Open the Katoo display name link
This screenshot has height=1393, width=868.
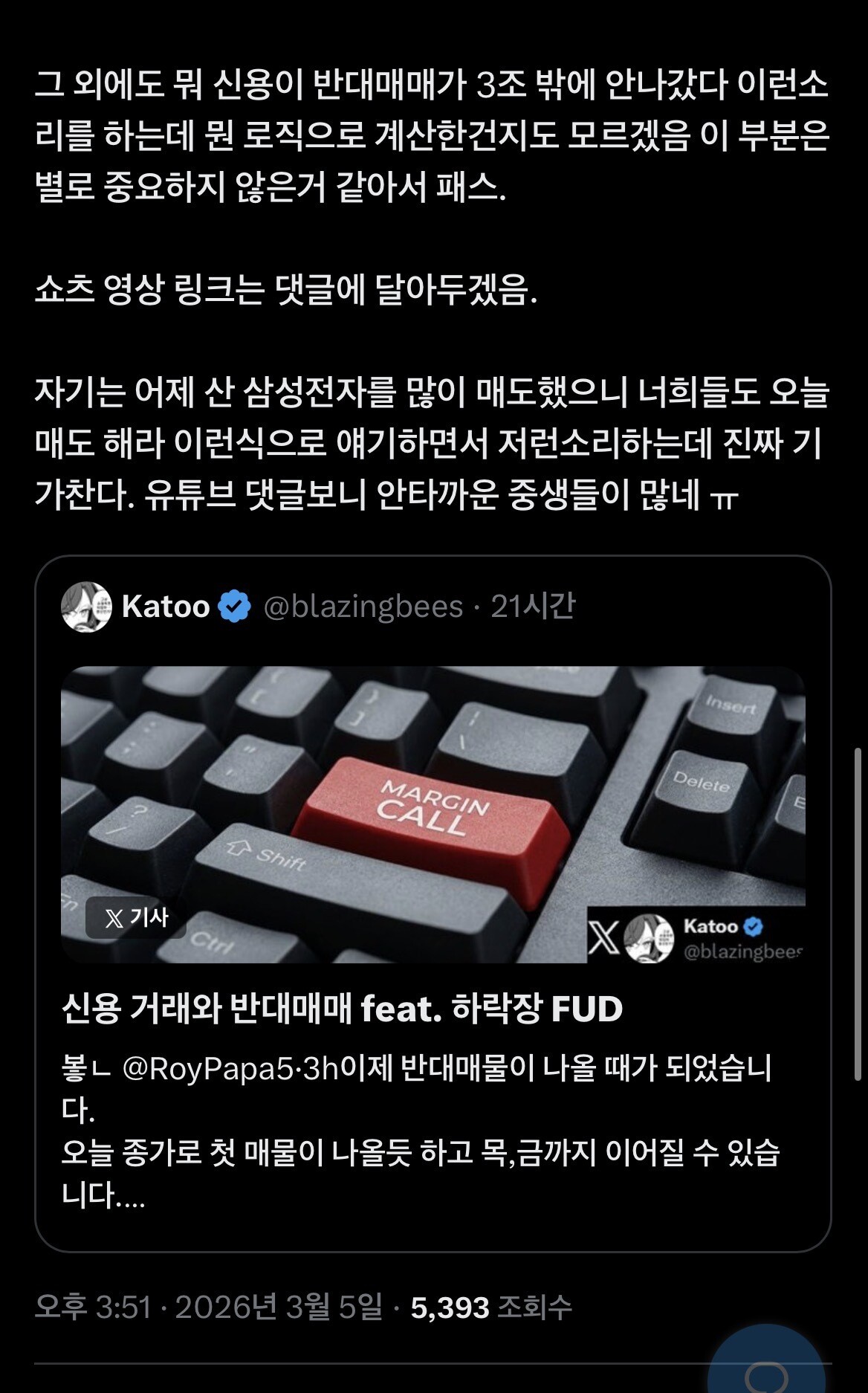[166, 607]
